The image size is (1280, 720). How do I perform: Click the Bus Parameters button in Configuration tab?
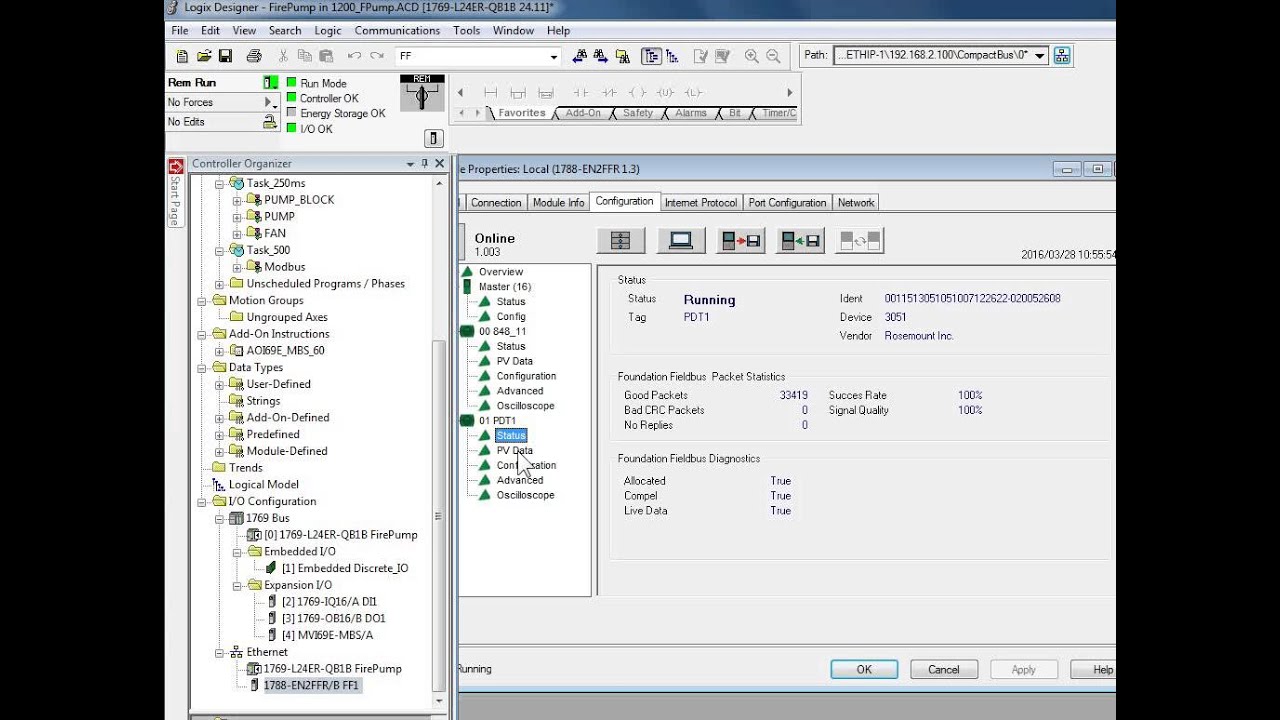pyautogui.click(x=621, y=240)
